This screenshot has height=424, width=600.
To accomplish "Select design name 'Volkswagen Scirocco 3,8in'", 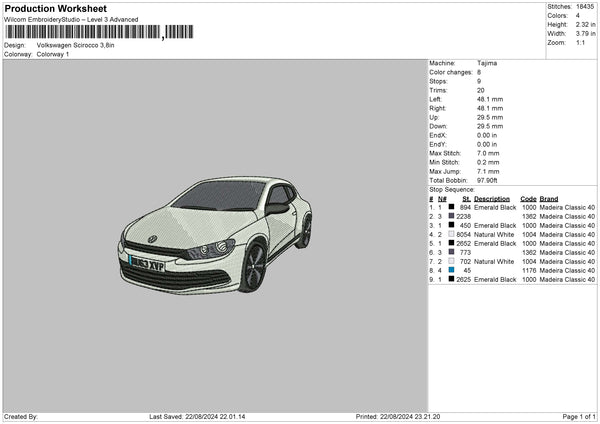I will pos(75,45).
